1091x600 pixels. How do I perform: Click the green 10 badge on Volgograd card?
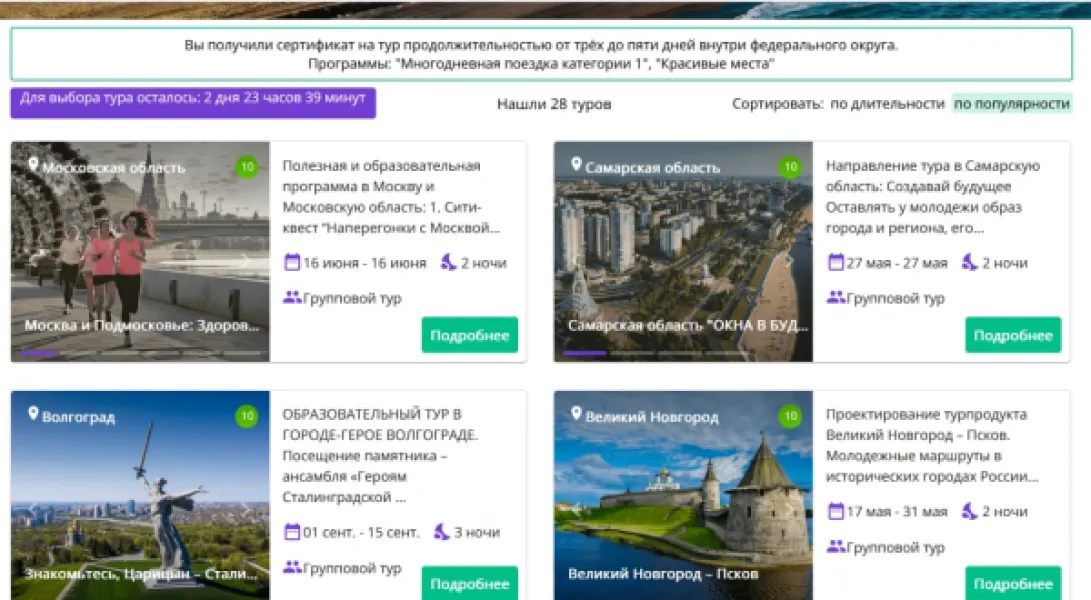(247, 416)
